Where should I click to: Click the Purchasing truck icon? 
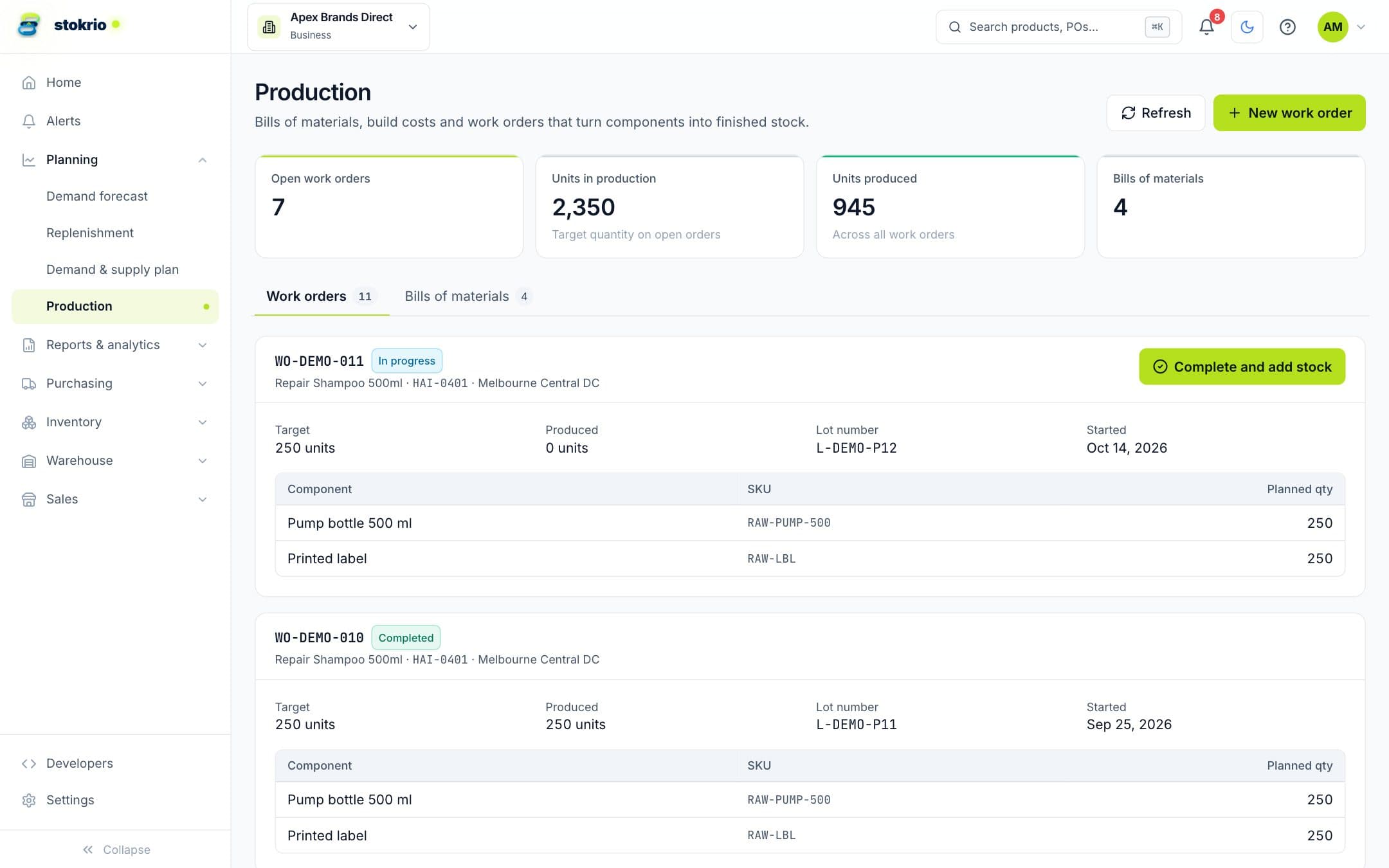(29, 383)
